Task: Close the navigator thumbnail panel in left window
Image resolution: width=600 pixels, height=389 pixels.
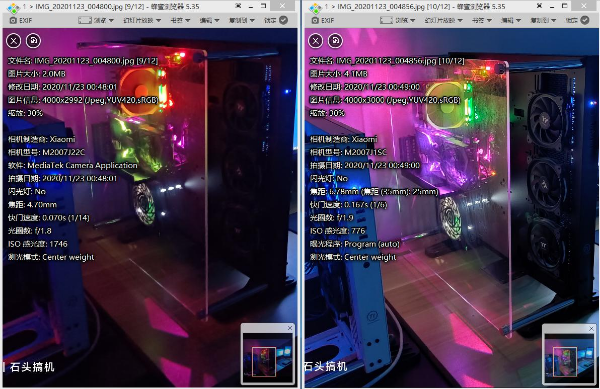Action: (290, 328)
